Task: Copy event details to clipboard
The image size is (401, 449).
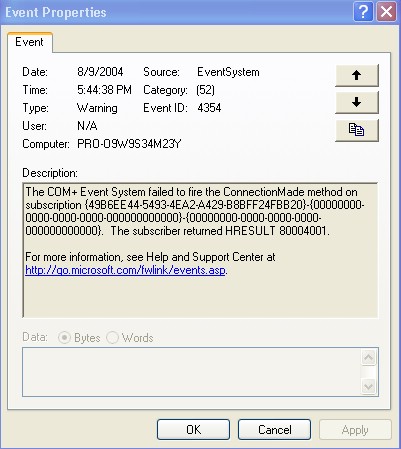Action: point(357,130)
